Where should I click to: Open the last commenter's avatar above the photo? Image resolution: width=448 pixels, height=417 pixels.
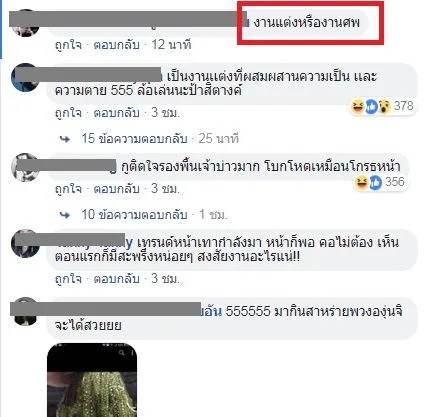(x=25, y=312)
